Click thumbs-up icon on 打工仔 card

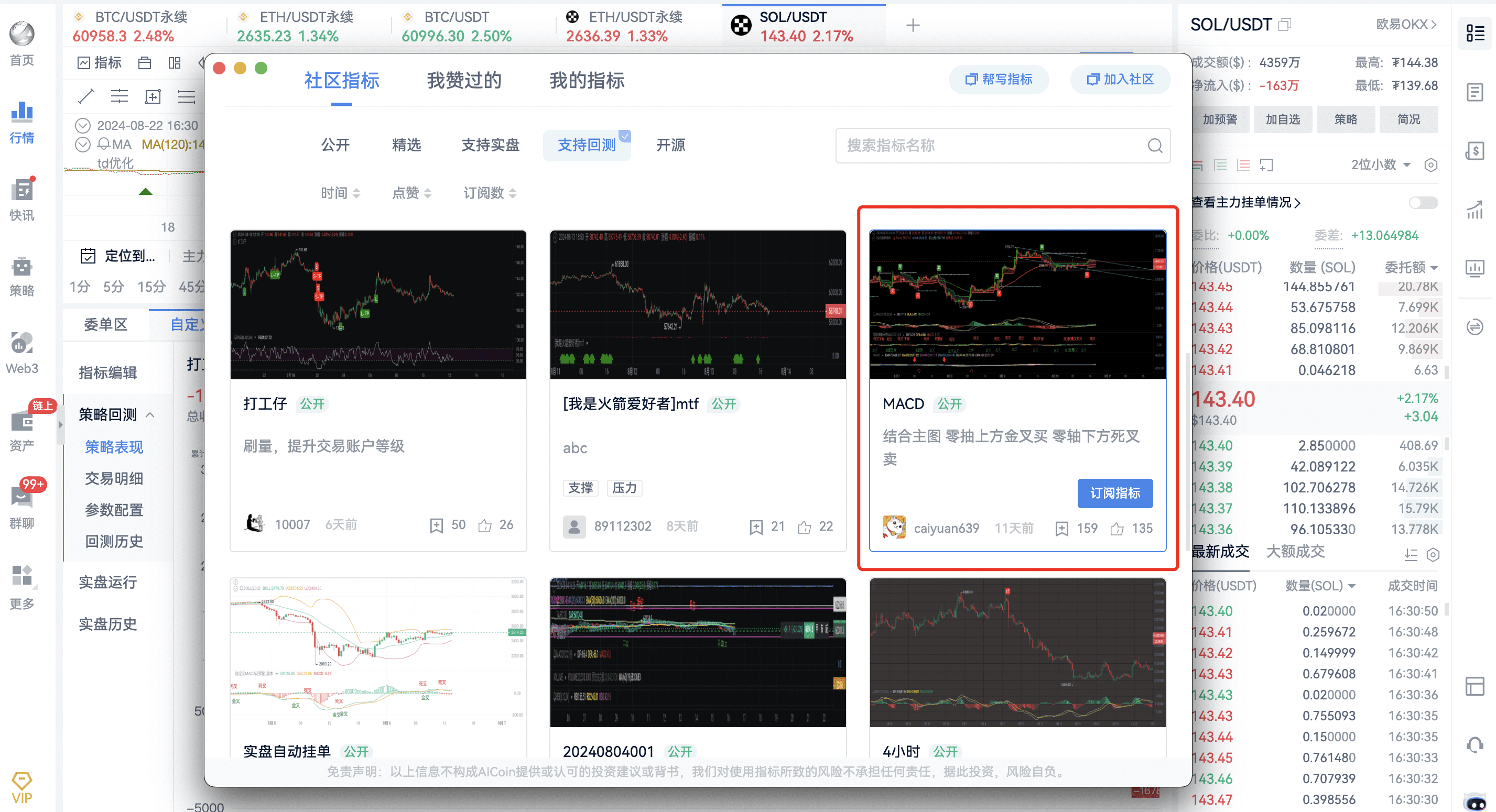click(x=484, y=525)
